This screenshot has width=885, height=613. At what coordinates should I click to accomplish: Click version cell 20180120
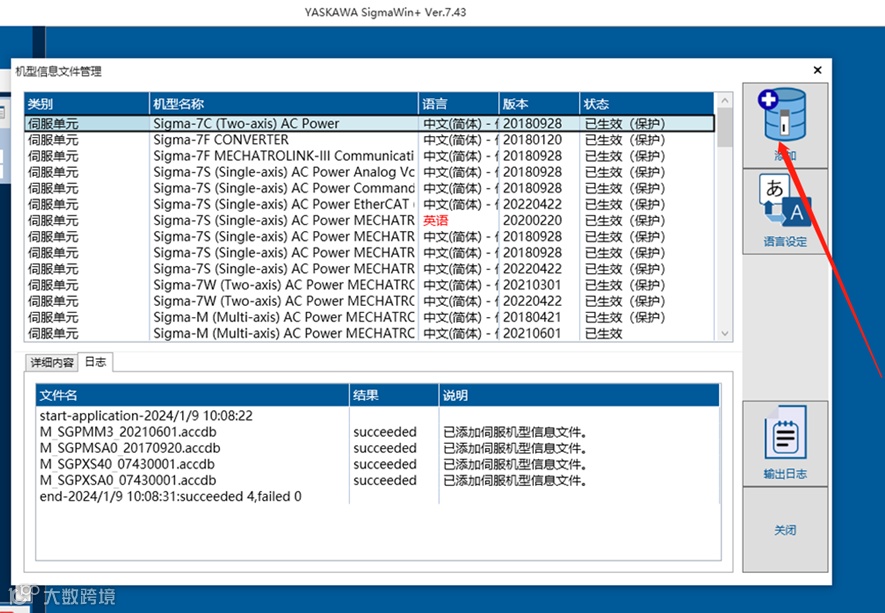(532, 139)
